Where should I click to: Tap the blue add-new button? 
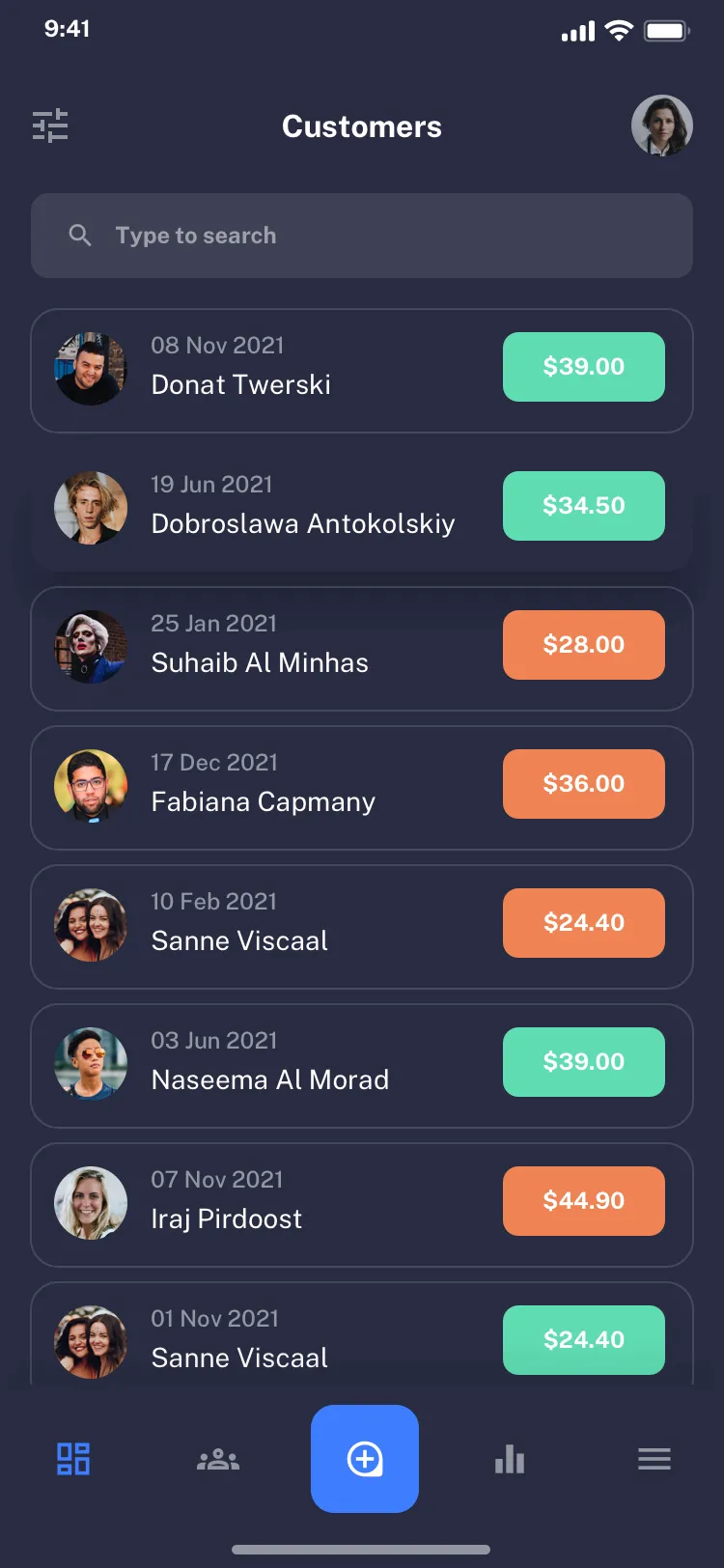click(365, 1459)
